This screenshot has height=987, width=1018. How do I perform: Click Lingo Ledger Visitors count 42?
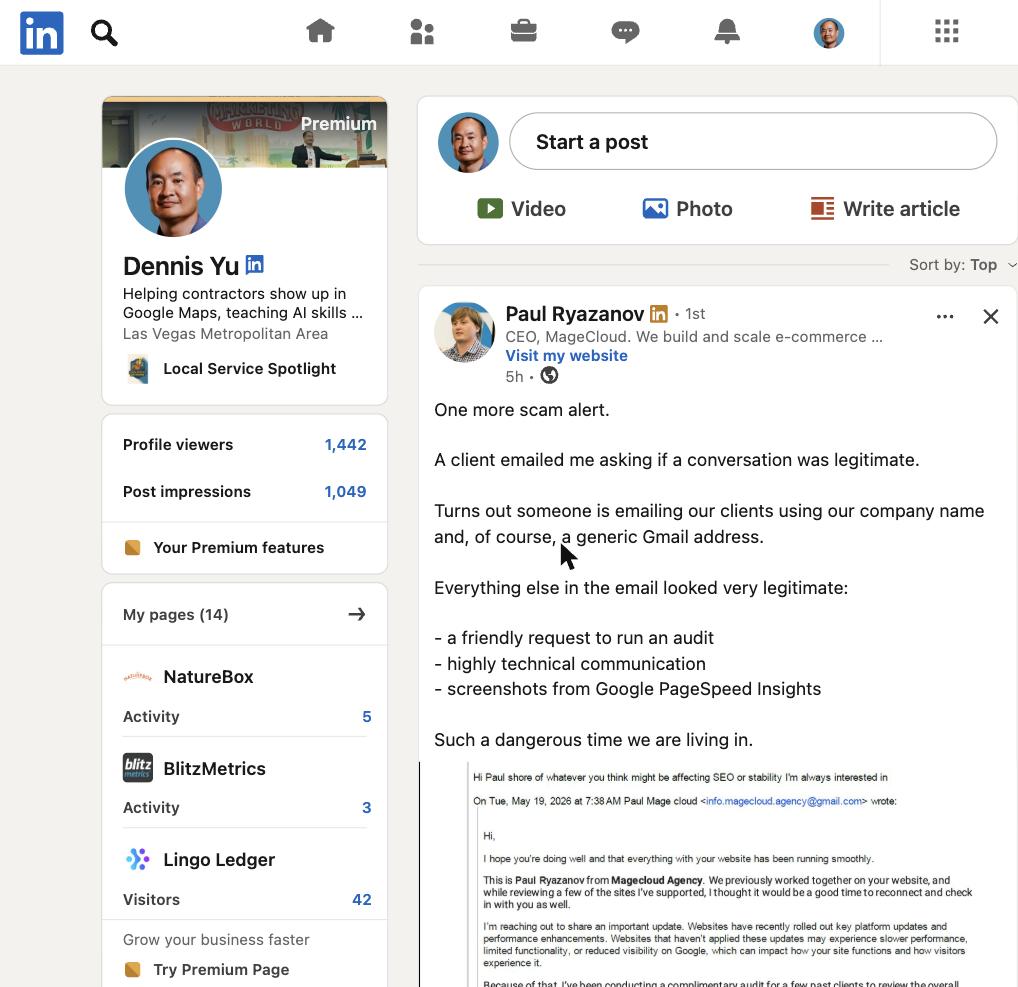pyautogui.click(x=362, y=899)
